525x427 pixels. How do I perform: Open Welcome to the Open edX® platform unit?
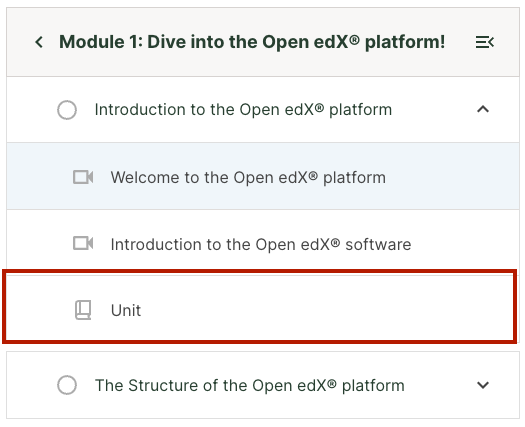pos(248,177)
